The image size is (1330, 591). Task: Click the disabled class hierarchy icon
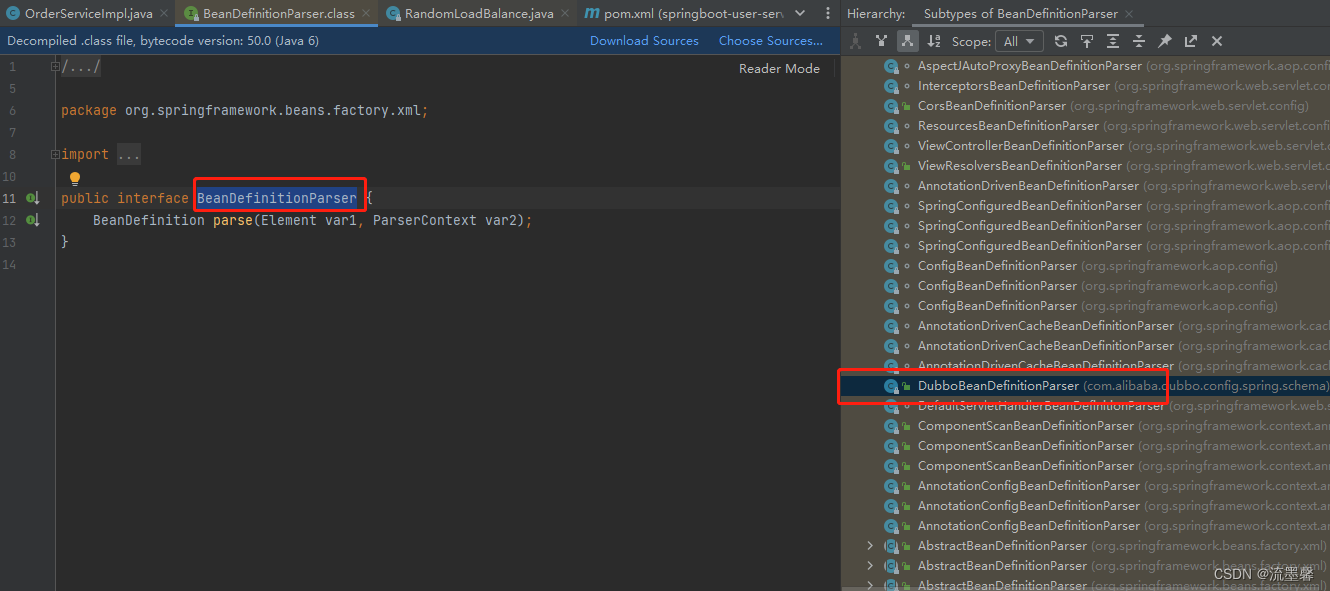pyautogui.click(x=855, y=41)
